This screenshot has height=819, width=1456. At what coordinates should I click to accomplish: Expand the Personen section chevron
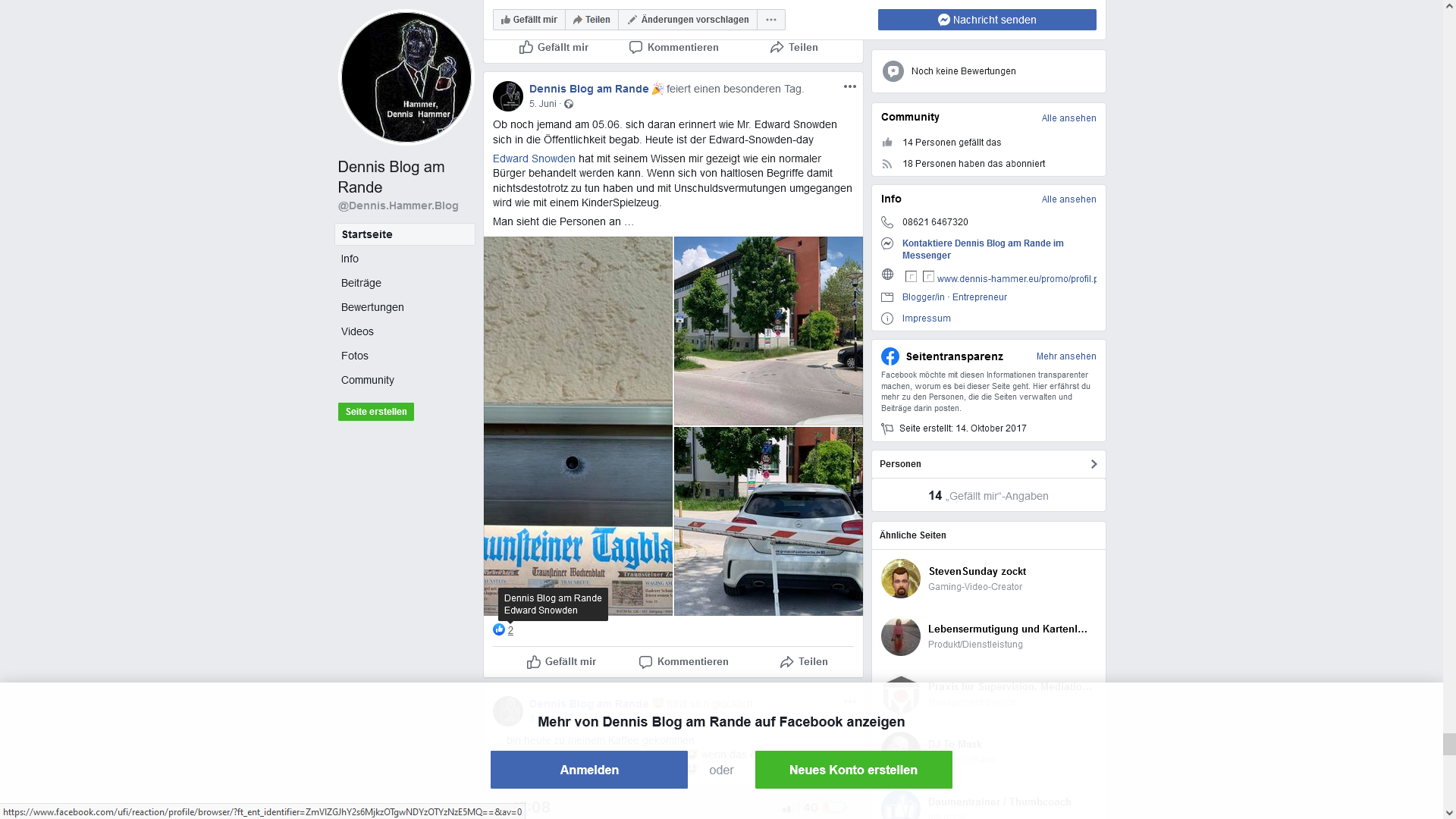pos(1094,464)
